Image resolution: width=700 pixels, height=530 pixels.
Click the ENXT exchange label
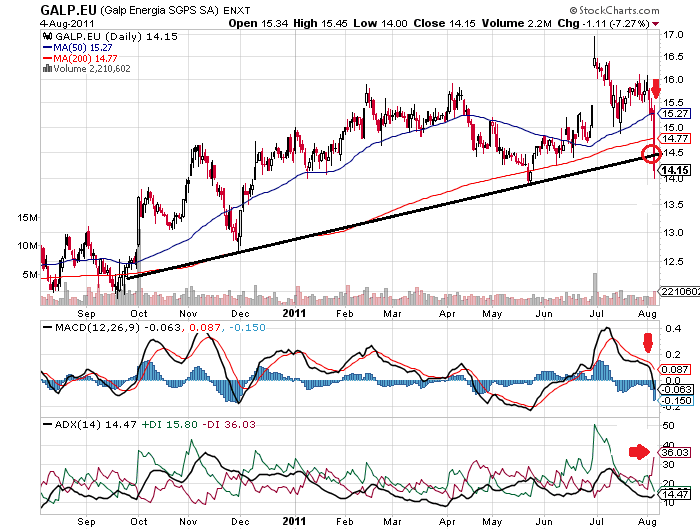(237, 10)
